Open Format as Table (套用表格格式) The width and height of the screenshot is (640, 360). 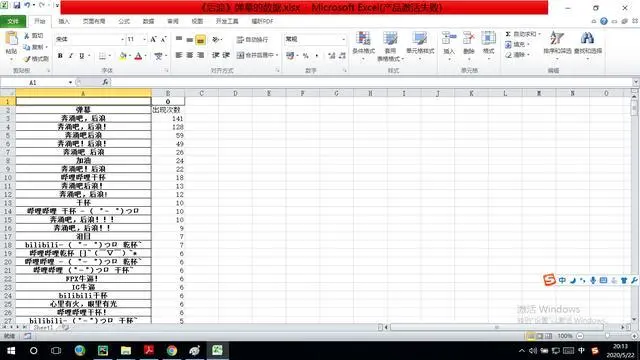[x=390, y=46]
